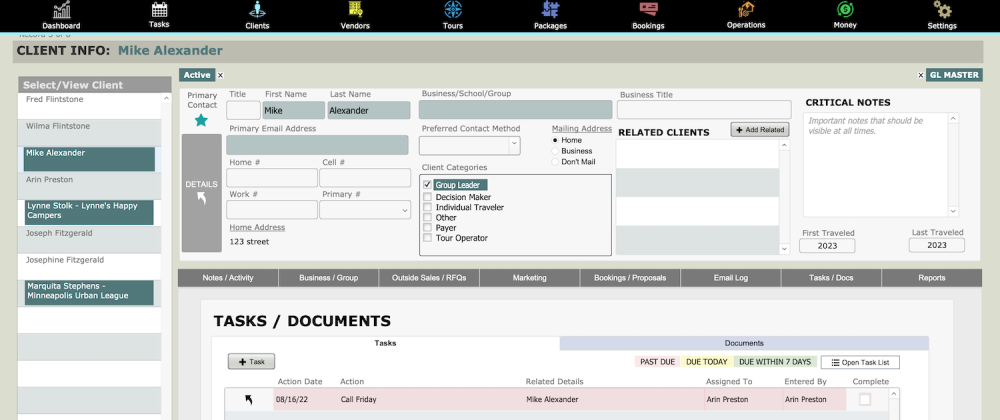Open the Vendors icon
This screenshot has width=1000, height=420.
click(x=355, y=10)
